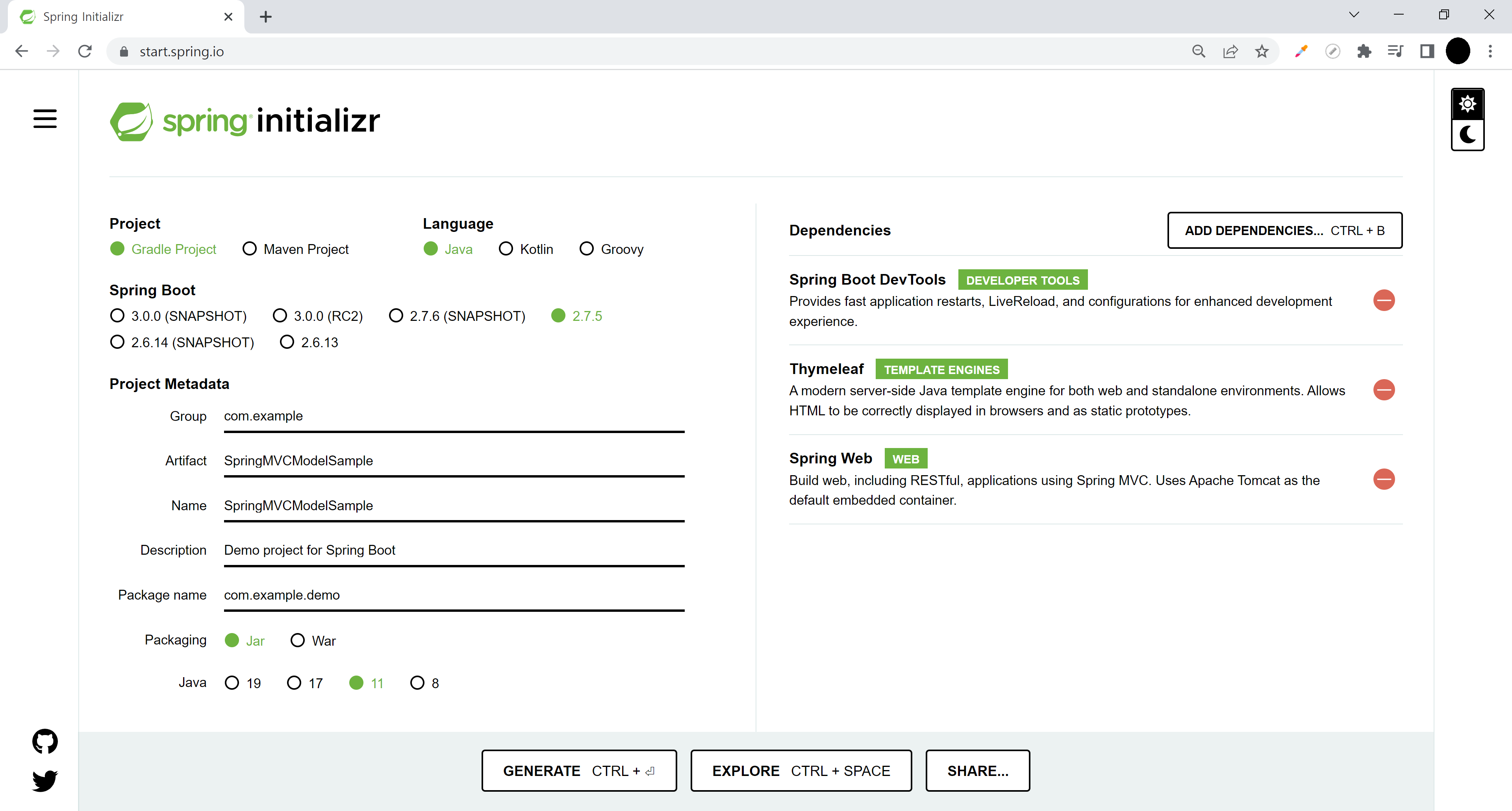This screenshot has width=1512, height=811.
Task: Open the hamburger side menu
Action: 44,119
